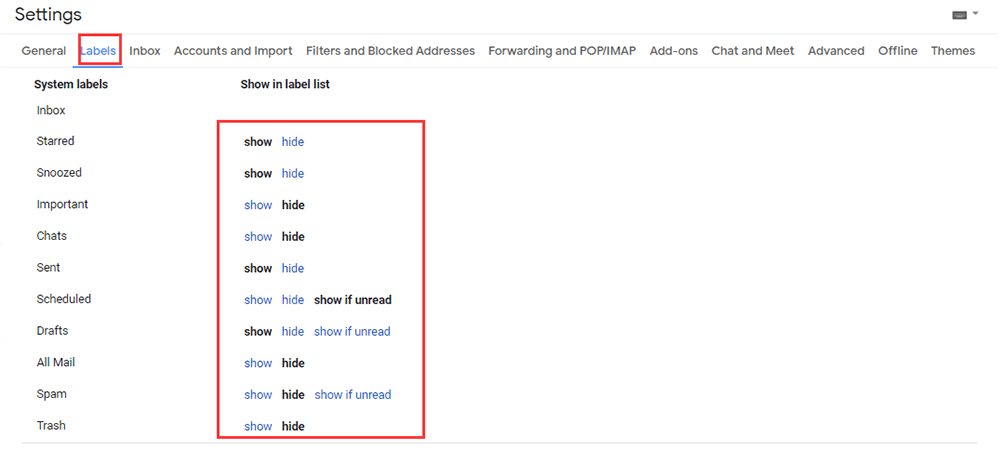Image resolution: width=1000 pixels, height=450 pixels.
Task: Show the Scheduled label always
Action: coord(258,300)
